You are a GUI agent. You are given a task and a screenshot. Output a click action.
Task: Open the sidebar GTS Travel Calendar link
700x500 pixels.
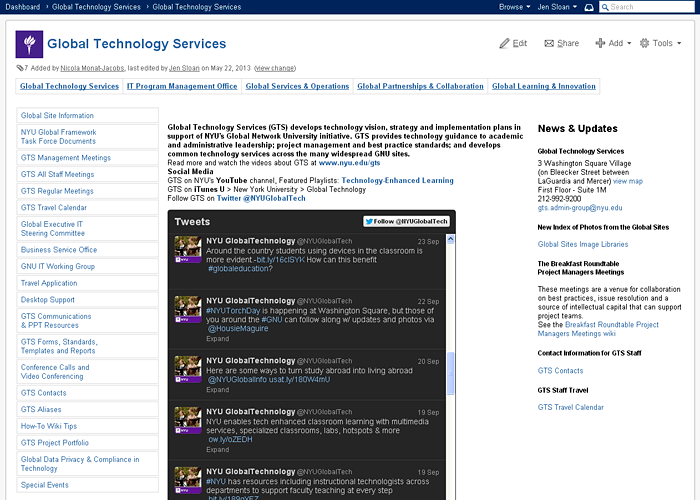54,208
